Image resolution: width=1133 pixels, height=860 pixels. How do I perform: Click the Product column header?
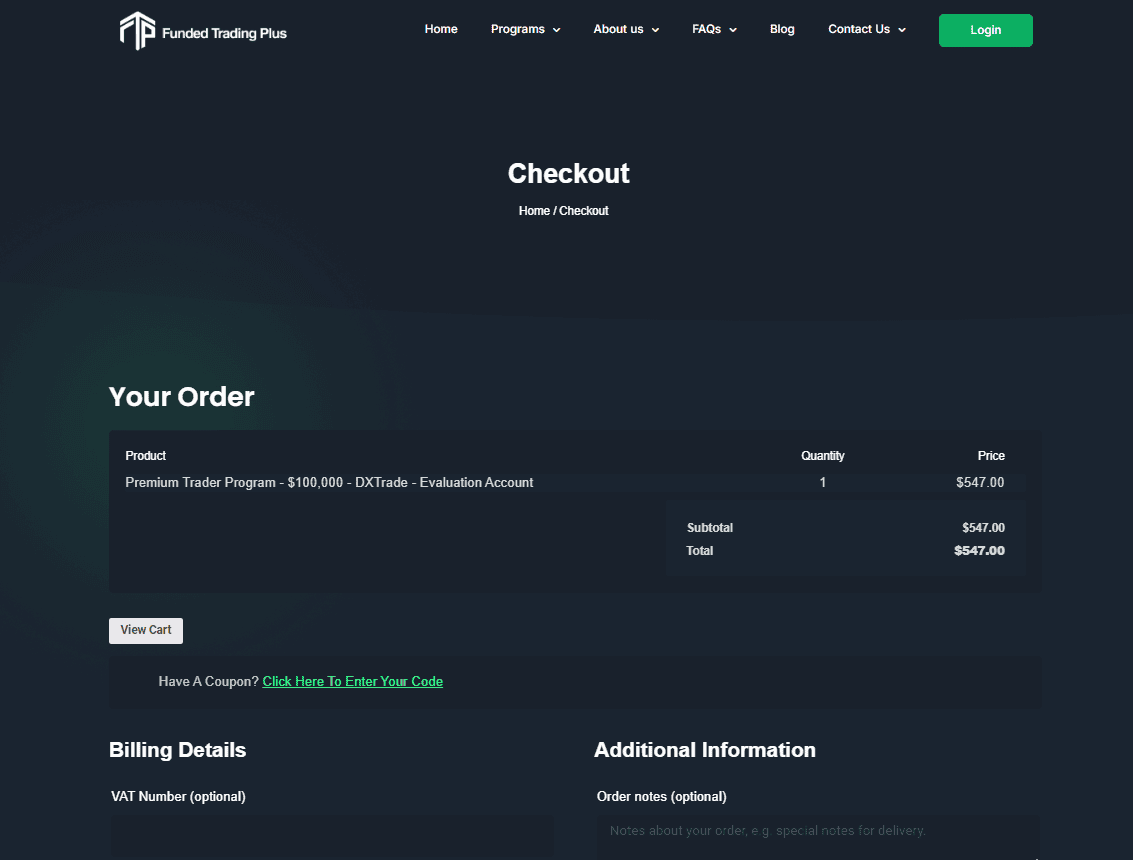145,455
